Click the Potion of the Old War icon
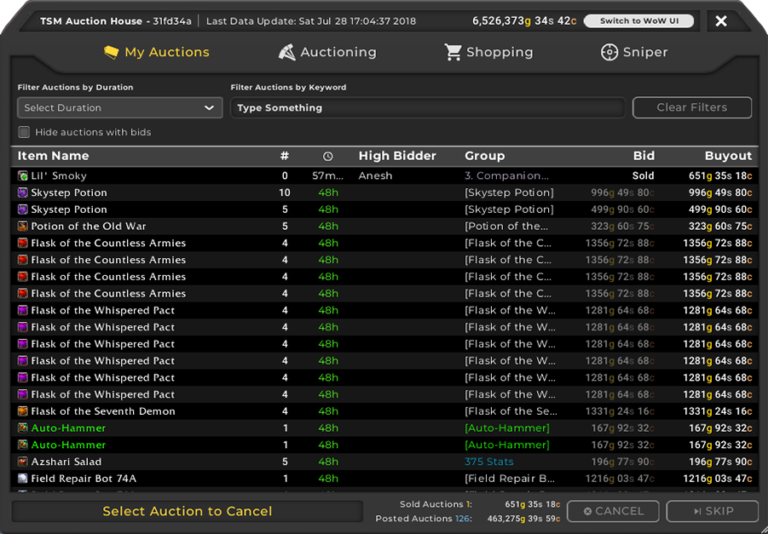This screenshot has height=534, width=768. (23, 226)
